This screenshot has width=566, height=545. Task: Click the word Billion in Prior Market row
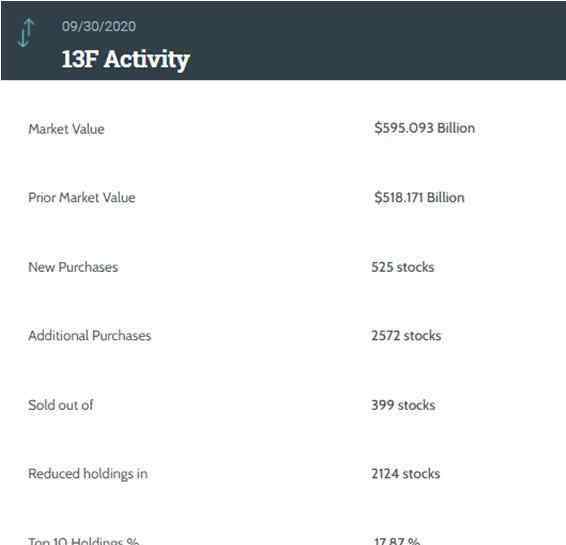445,197
